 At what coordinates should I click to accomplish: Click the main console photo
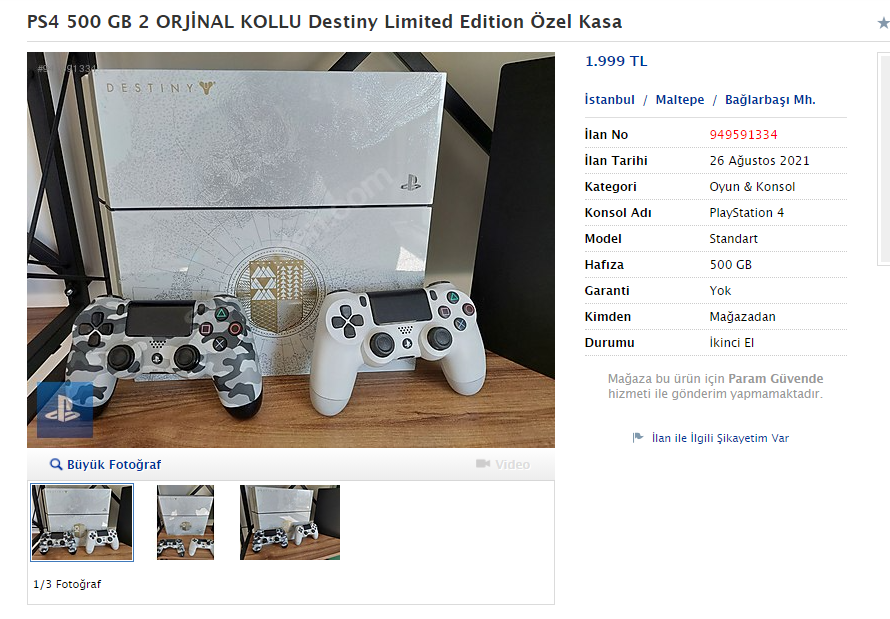(291, 250)
